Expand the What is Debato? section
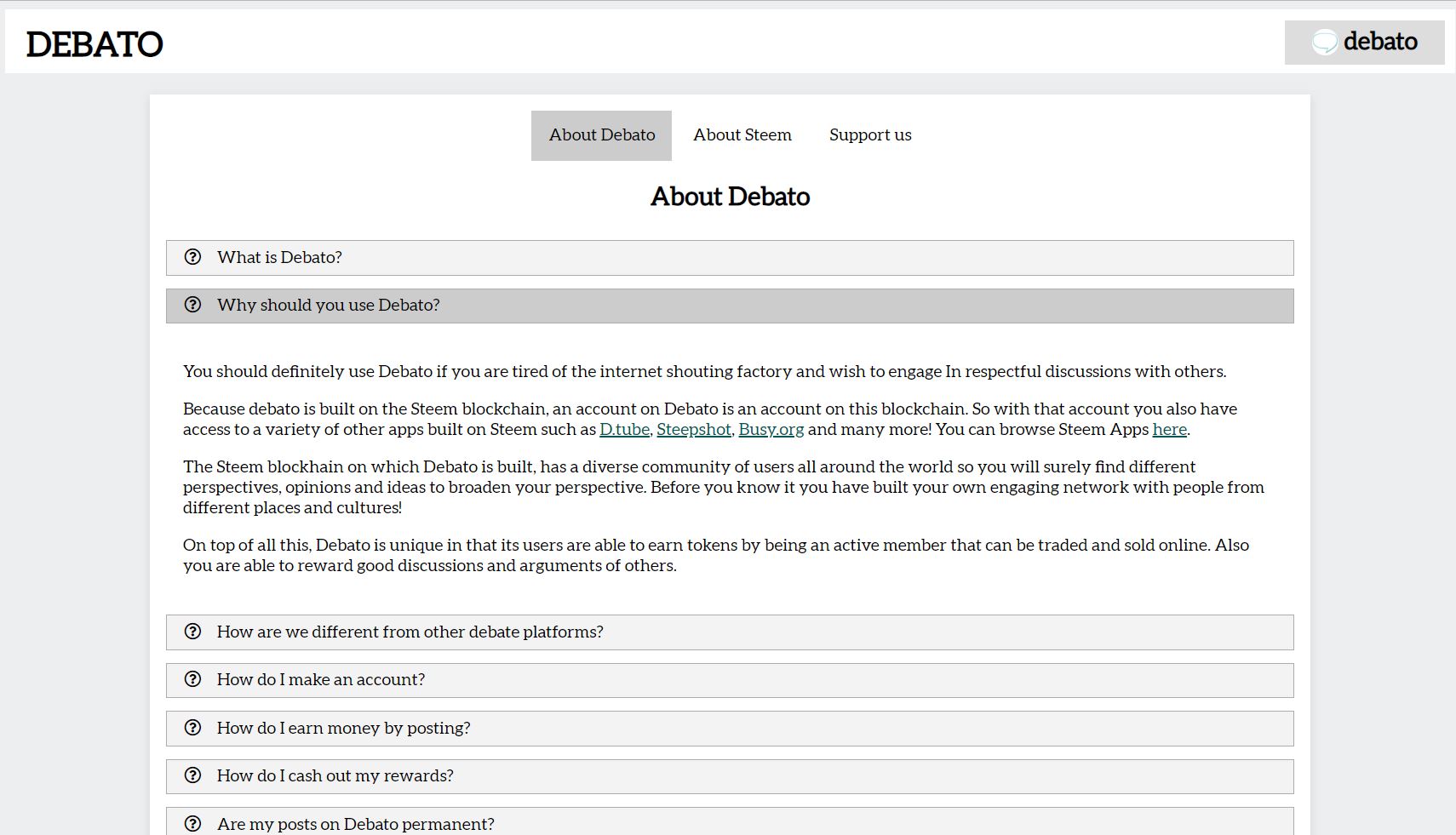Viewport: 1456px width, 835px height. point(730,258)
